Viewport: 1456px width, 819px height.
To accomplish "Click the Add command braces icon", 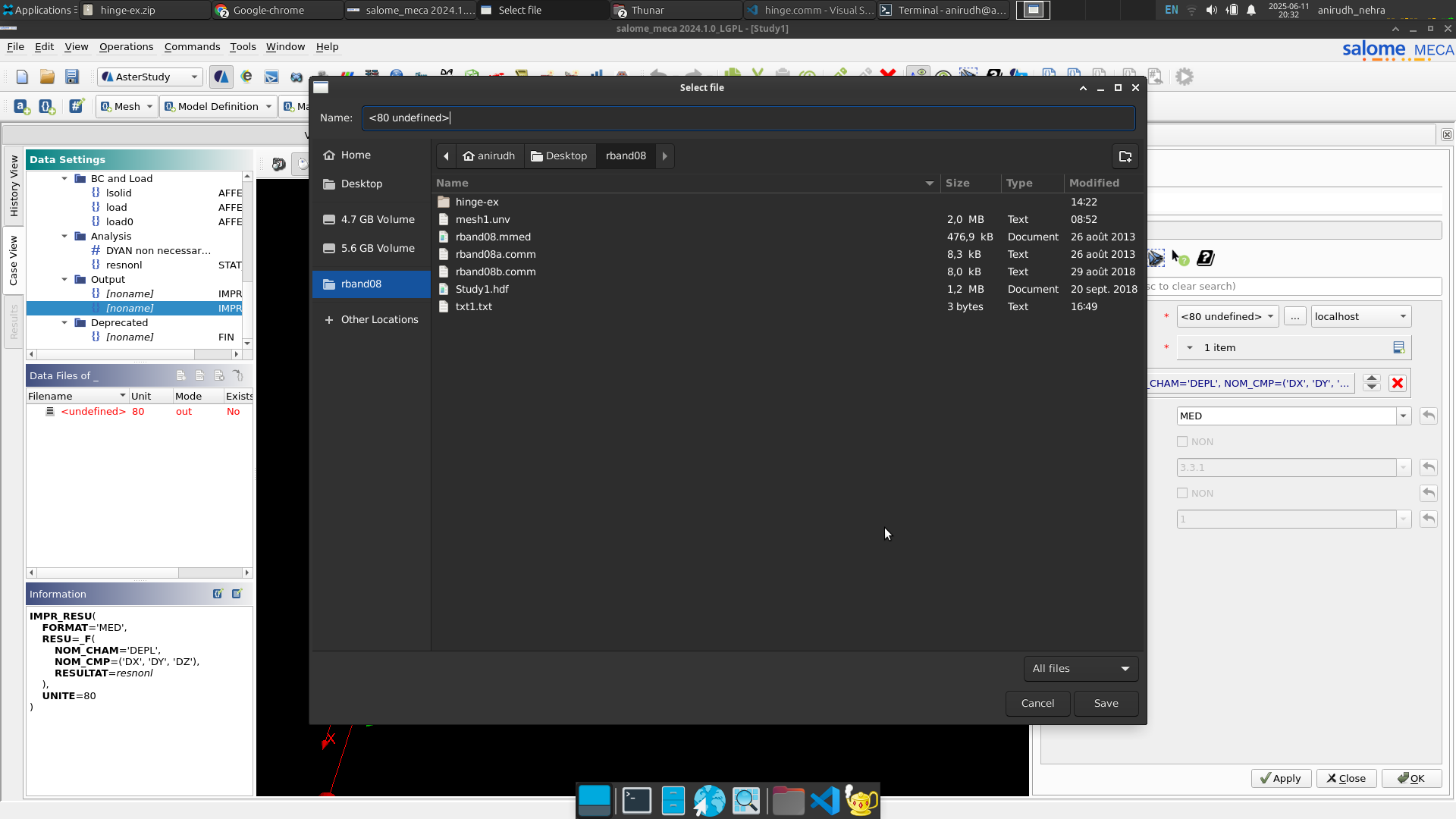I will pos(47,107).
